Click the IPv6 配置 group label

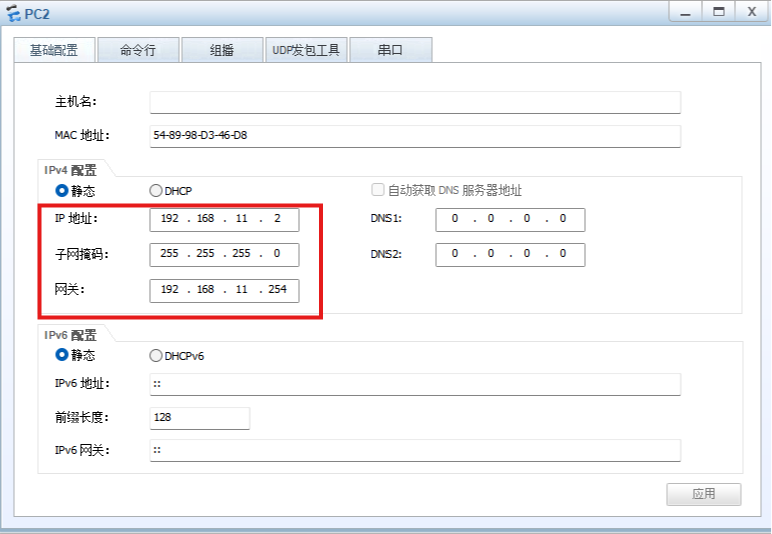70,335
